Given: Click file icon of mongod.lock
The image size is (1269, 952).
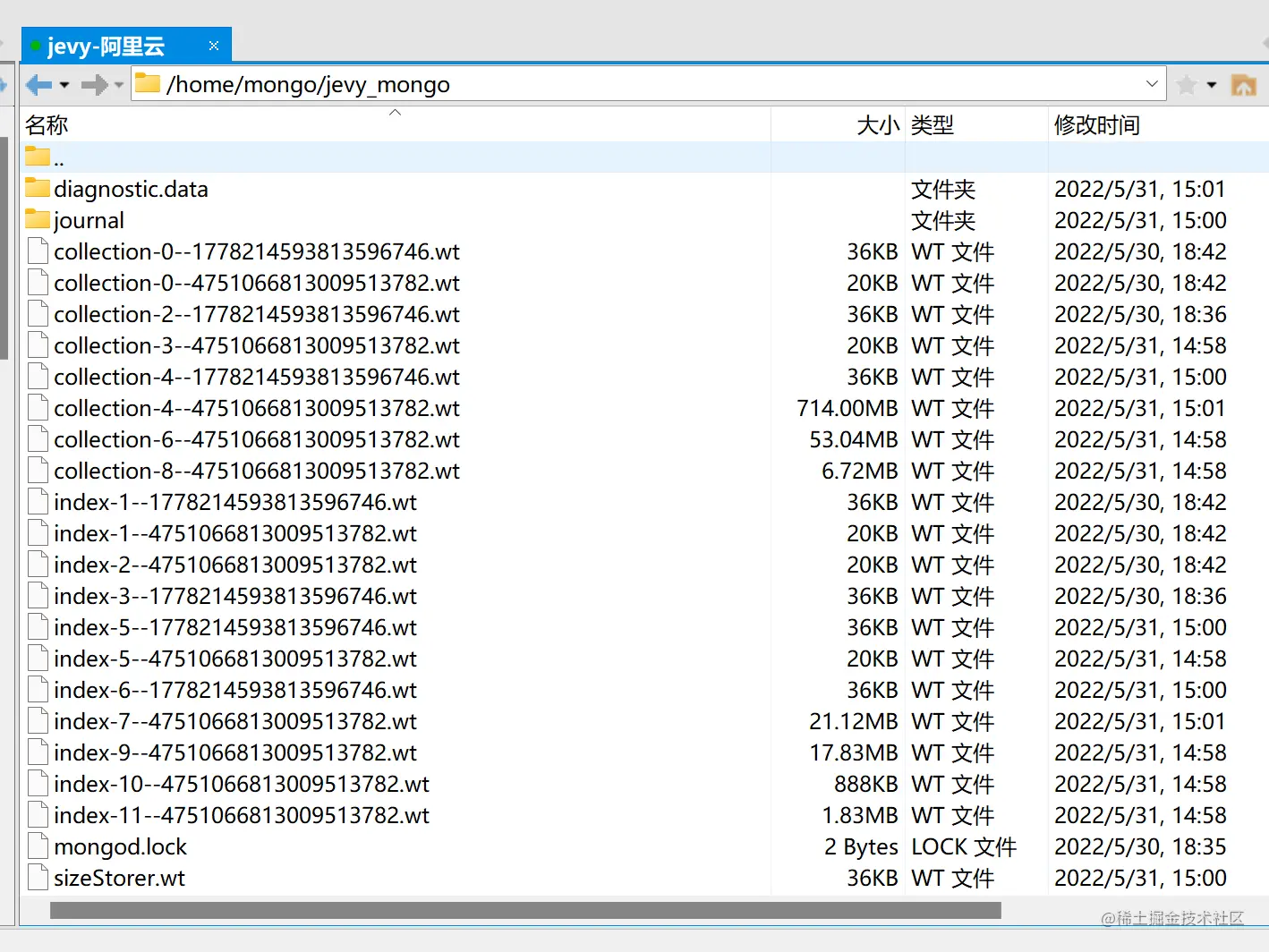Looking at the screenshot, I should (x=38, y=846).
